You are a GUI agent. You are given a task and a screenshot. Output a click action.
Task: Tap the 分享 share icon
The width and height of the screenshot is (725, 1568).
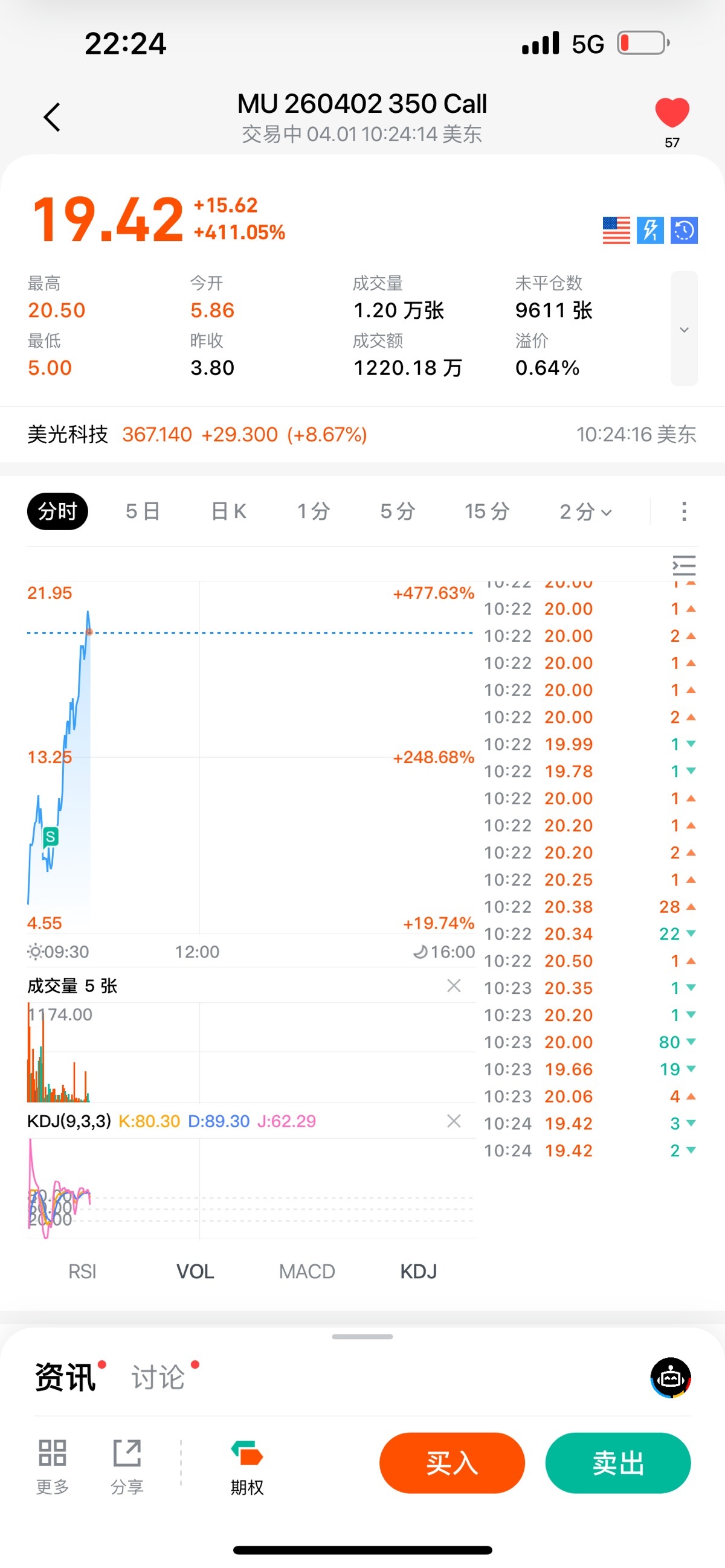pyautogui.click(x=127, y=1453)
